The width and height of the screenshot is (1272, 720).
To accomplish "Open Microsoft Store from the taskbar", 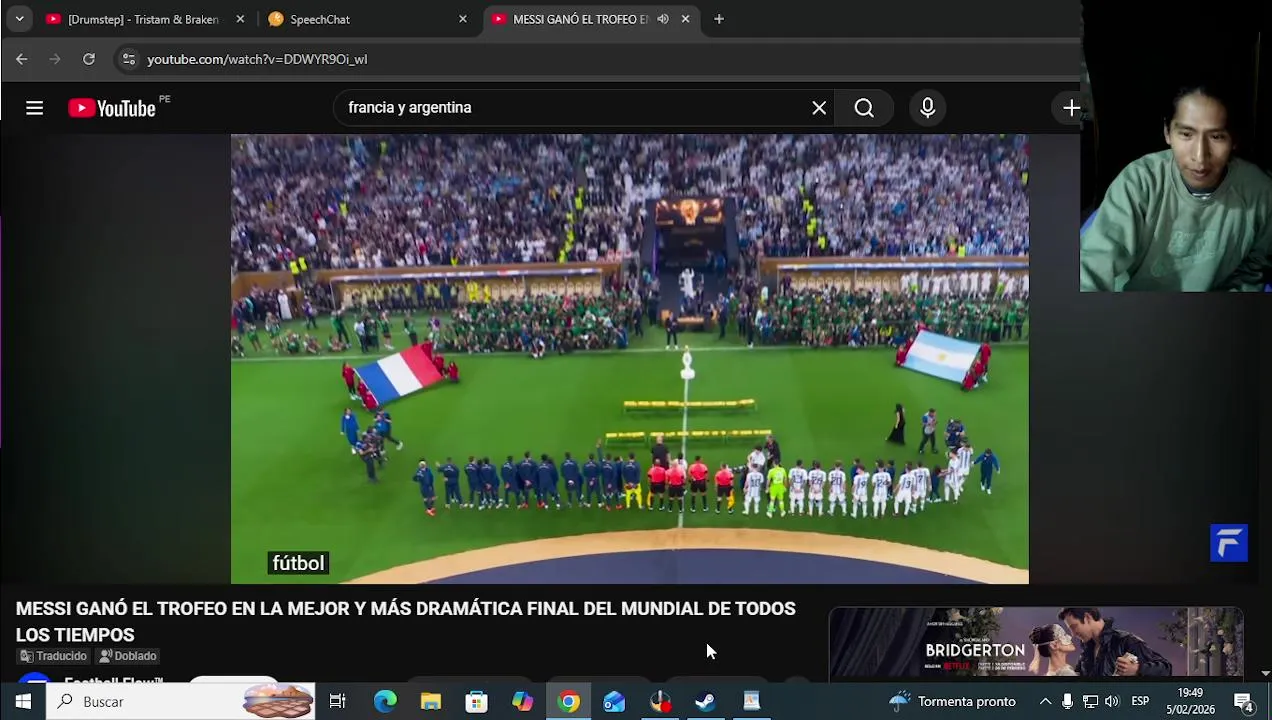I will [x=477, y=702].
